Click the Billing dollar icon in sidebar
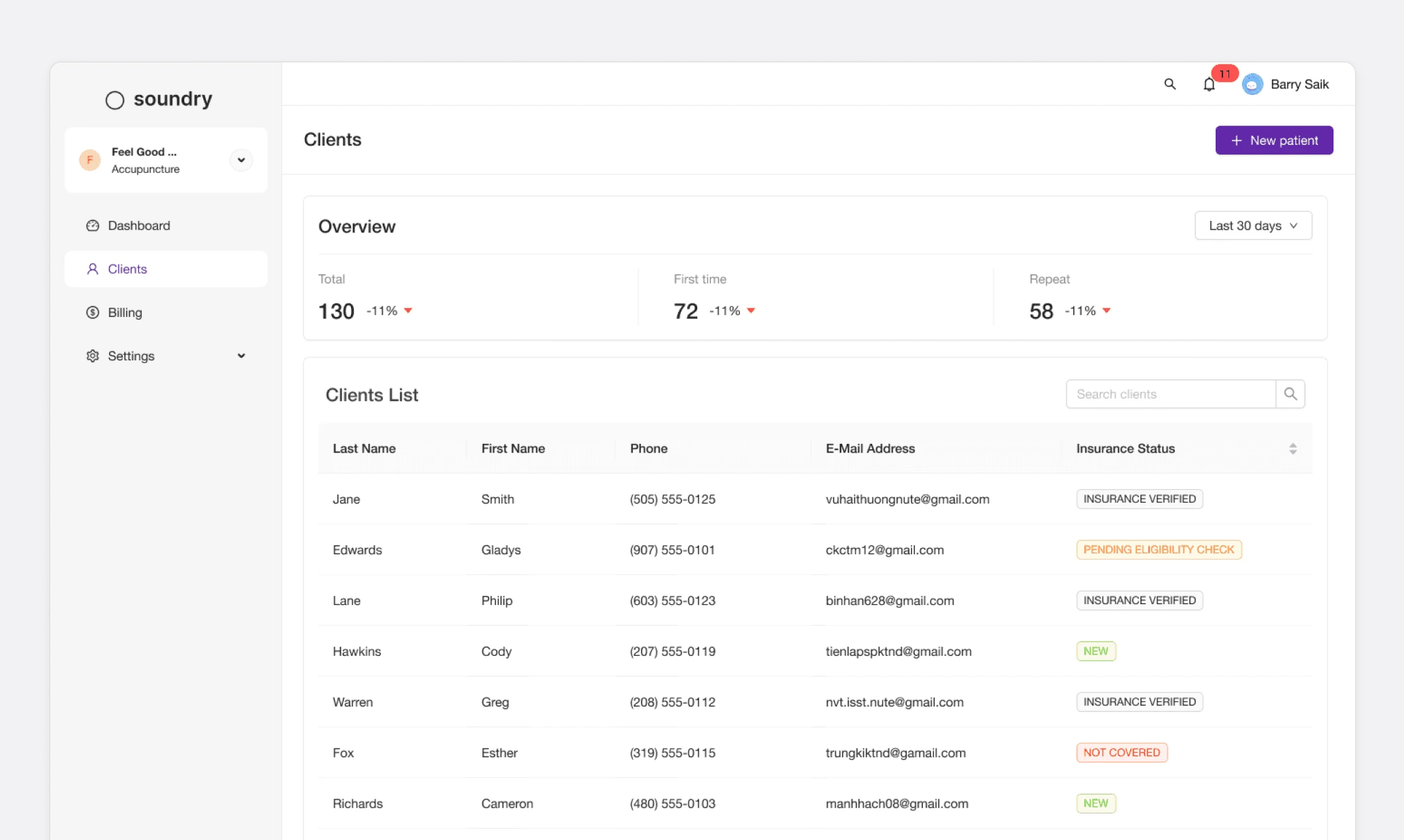The width and height of the screenshot is (1404, 840). [93, 312]
